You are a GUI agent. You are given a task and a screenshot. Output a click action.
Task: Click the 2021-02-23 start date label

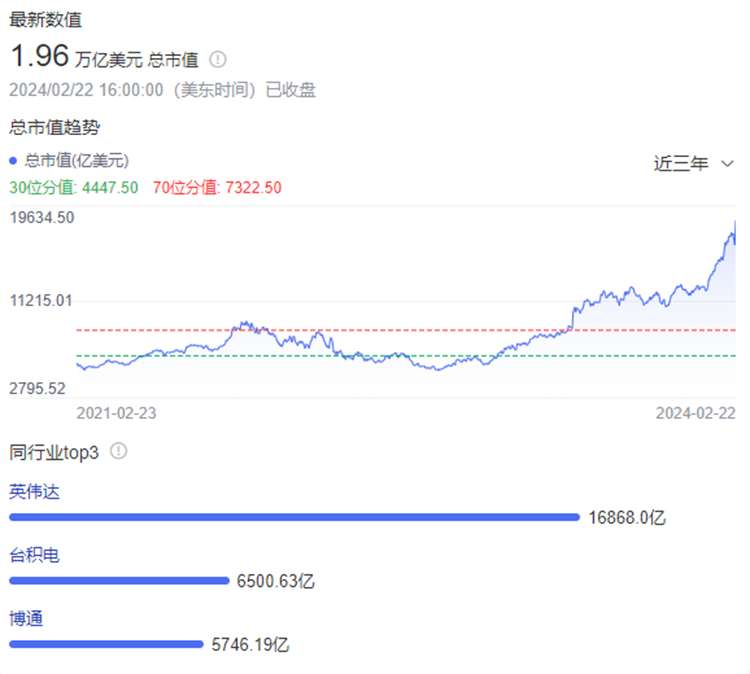tap(116, 413)
